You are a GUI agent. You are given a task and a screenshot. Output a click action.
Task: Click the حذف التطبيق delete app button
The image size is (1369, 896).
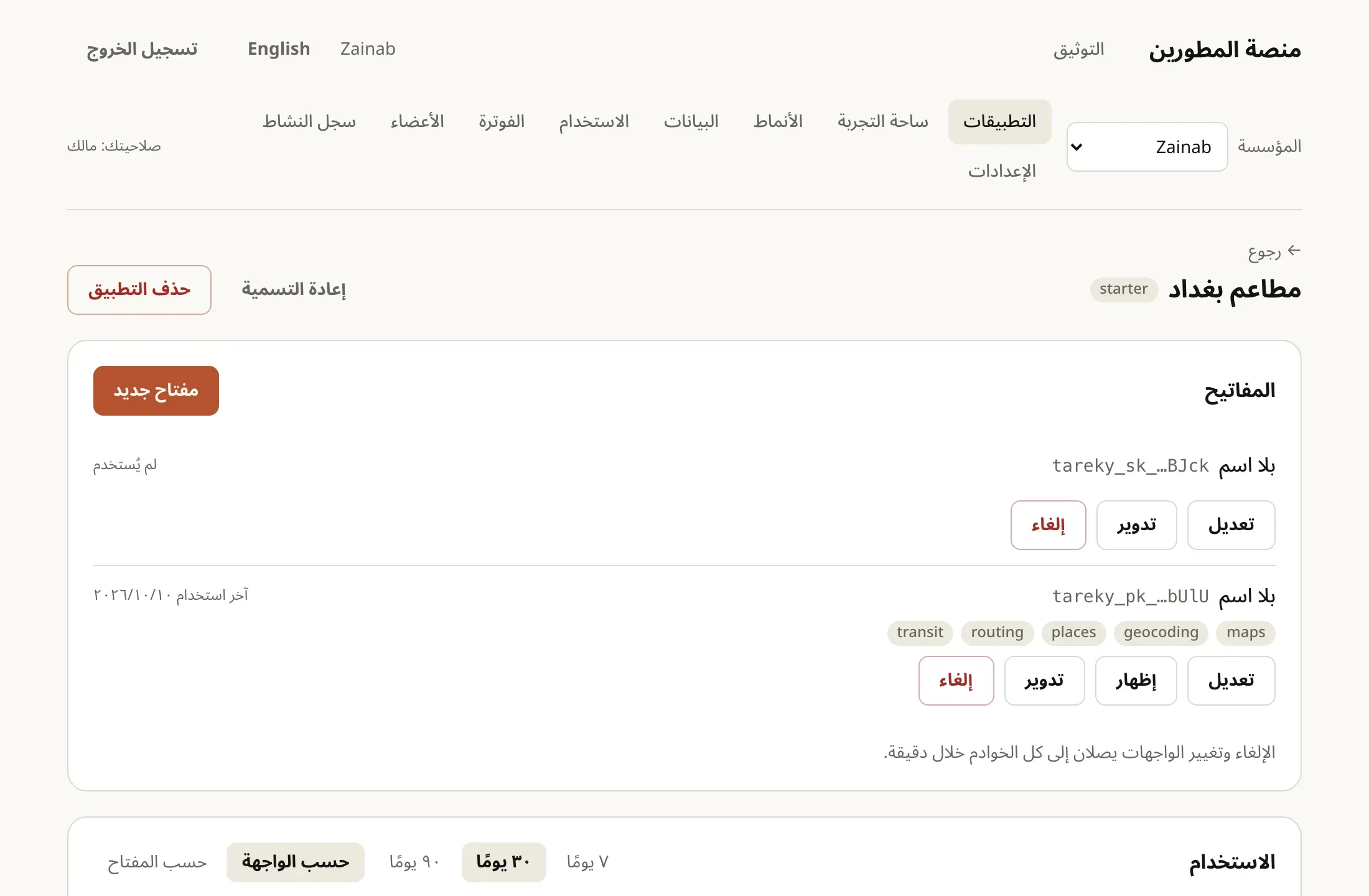coord(139,290)
